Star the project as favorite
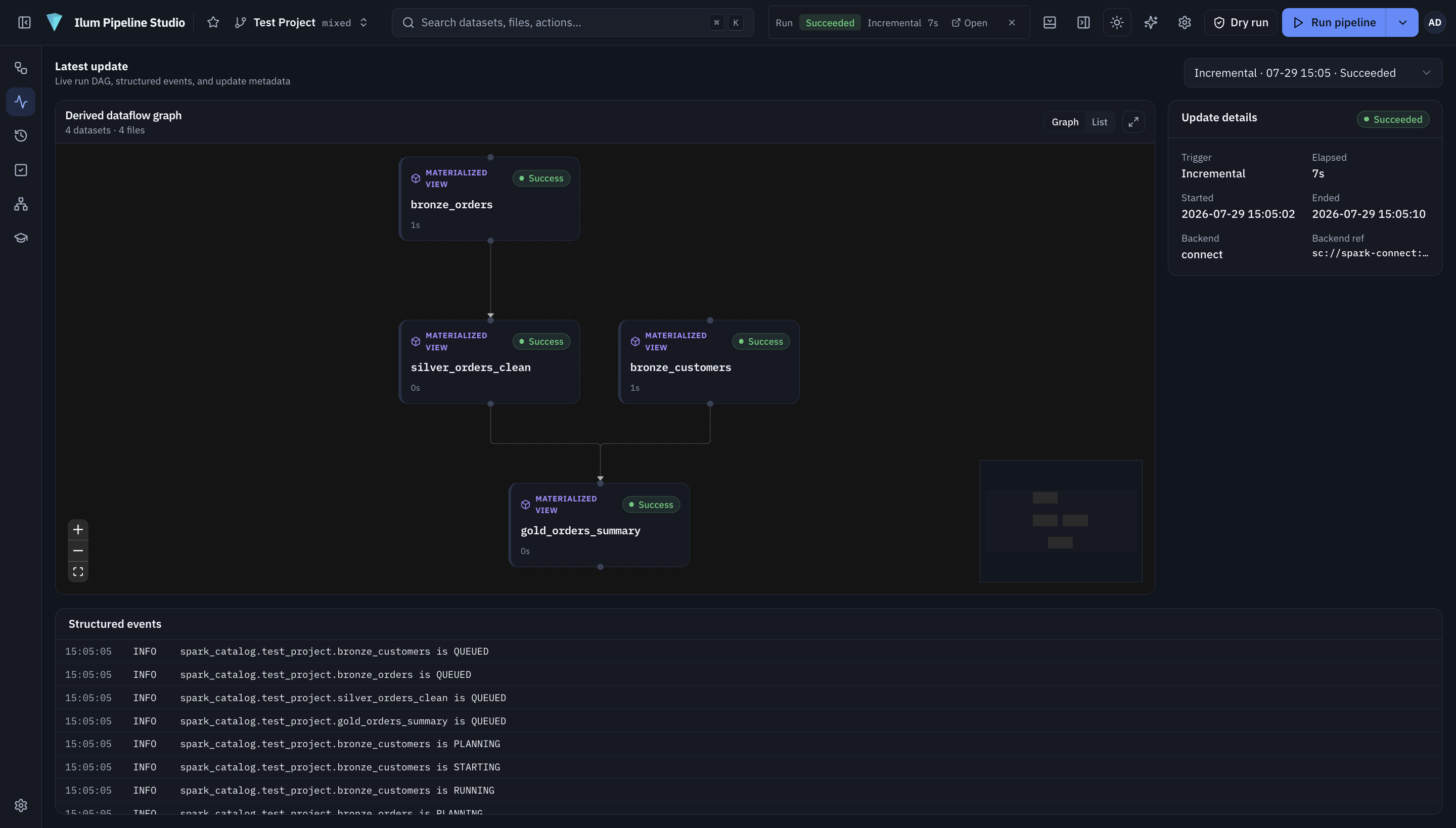 tap(213, 22)
